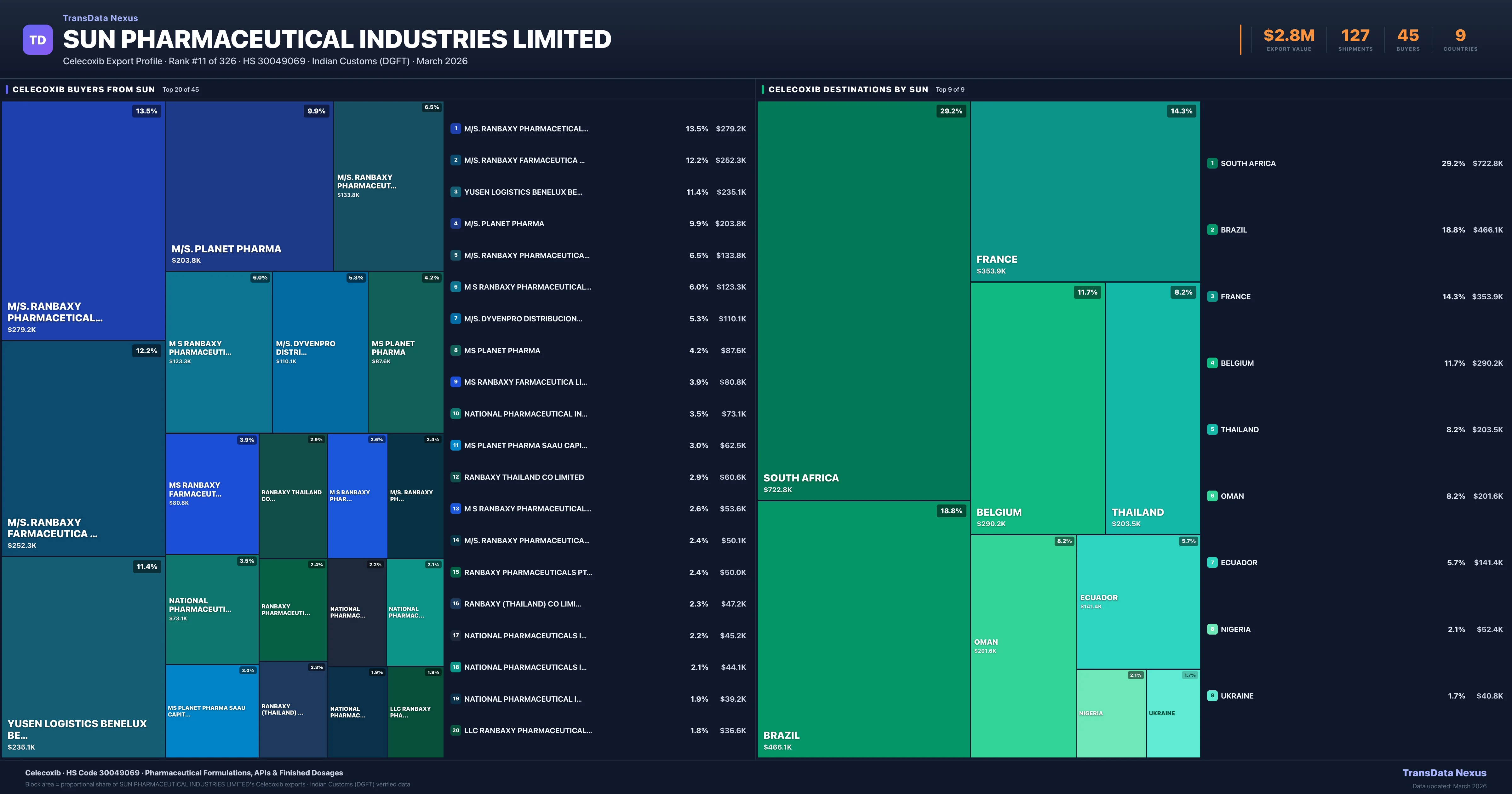Select the Brazil treemap block
1512x794 pixels.
pos(863,628)
